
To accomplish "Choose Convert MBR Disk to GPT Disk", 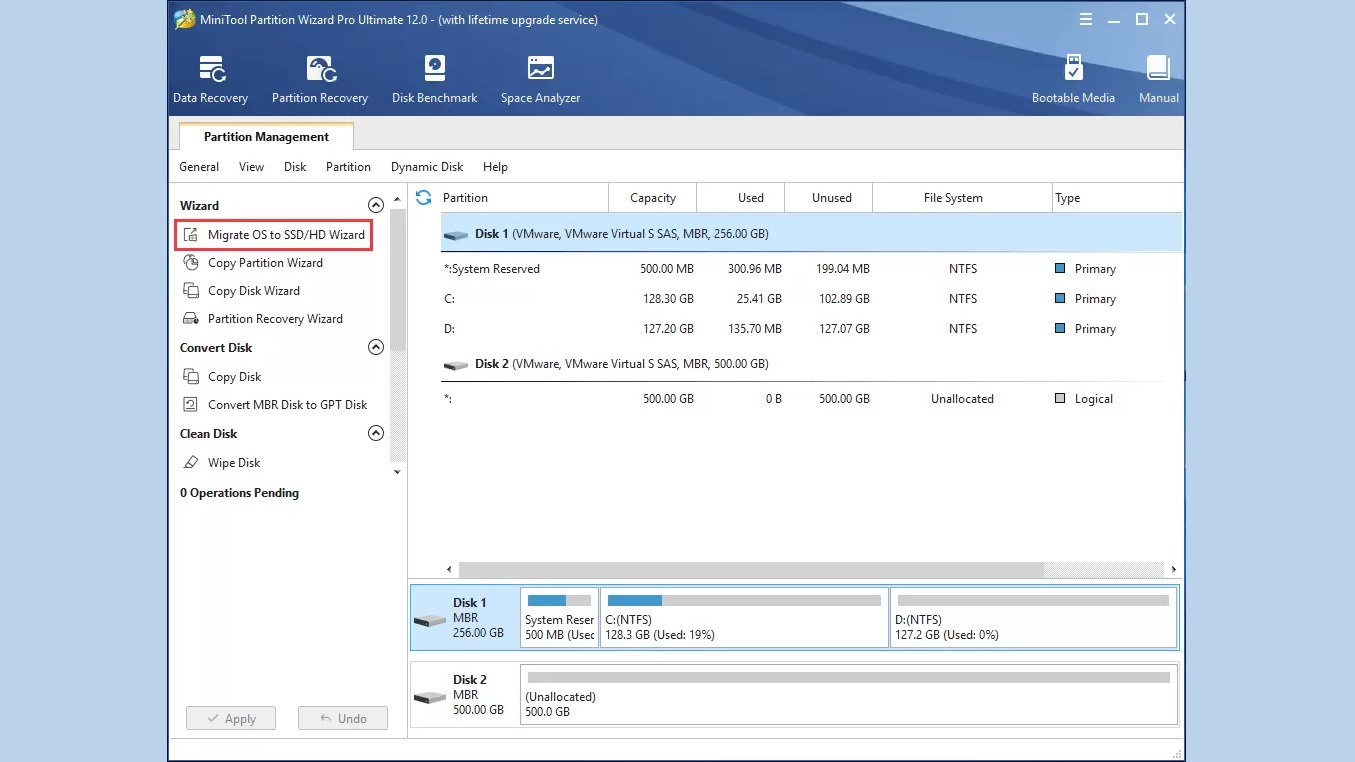I will click(287, 405).
